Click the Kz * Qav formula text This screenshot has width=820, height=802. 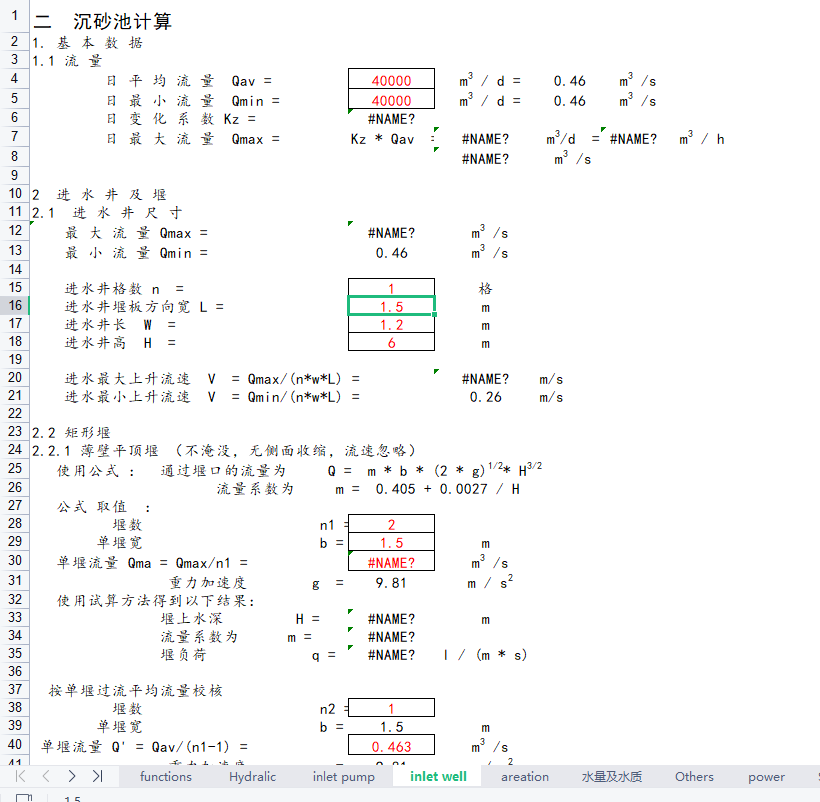[382, 139]
